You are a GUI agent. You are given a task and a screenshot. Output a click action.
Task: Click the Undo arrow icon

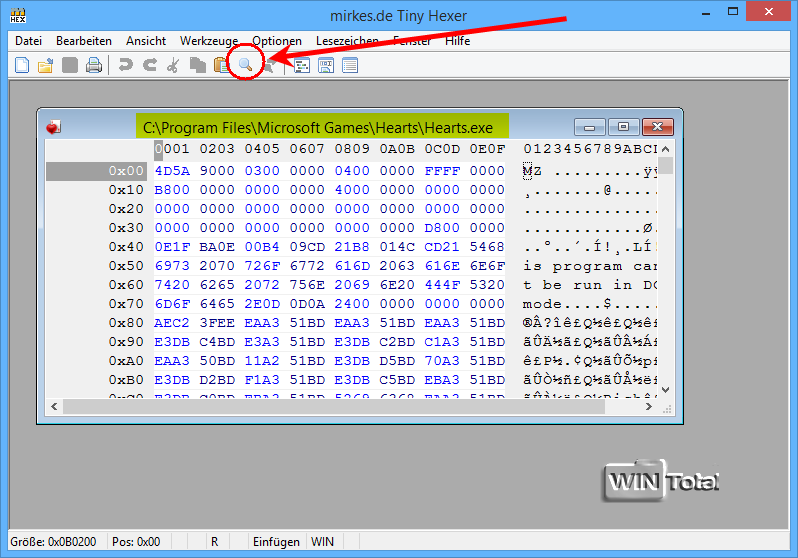point(125,66)
